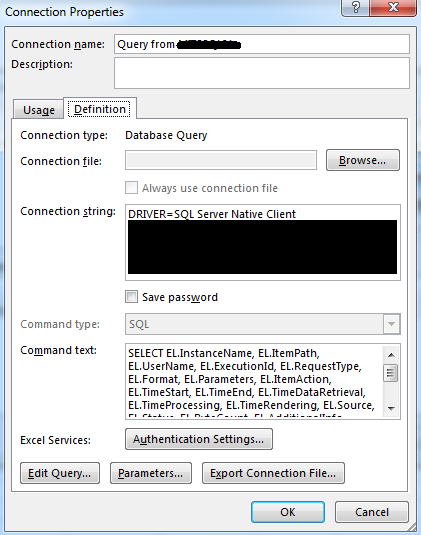Viewport: 421px width, 535px height.
Task: Click the 'Connection Properties' title text
Action: [x=64, y=12]
